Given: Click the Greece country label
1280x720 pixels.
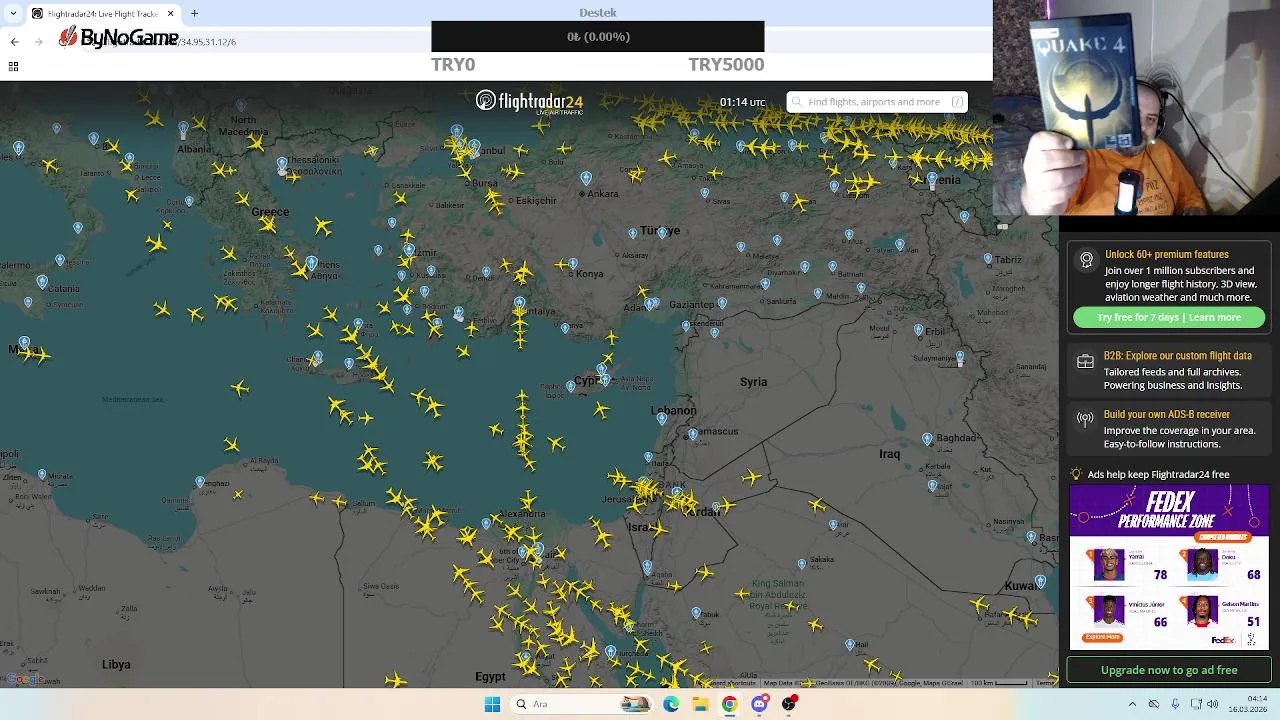Looking at the screenshot, I should [270, 212].
